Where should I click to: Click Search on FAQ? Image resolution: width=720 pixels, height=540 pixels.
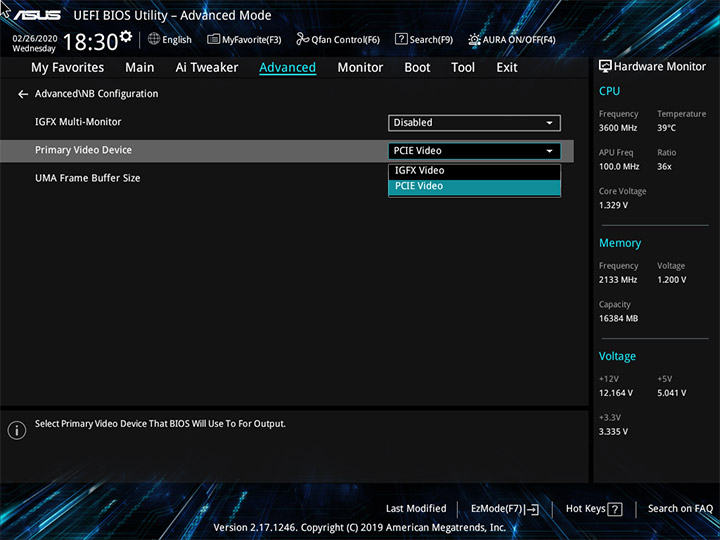click(680, 509)
